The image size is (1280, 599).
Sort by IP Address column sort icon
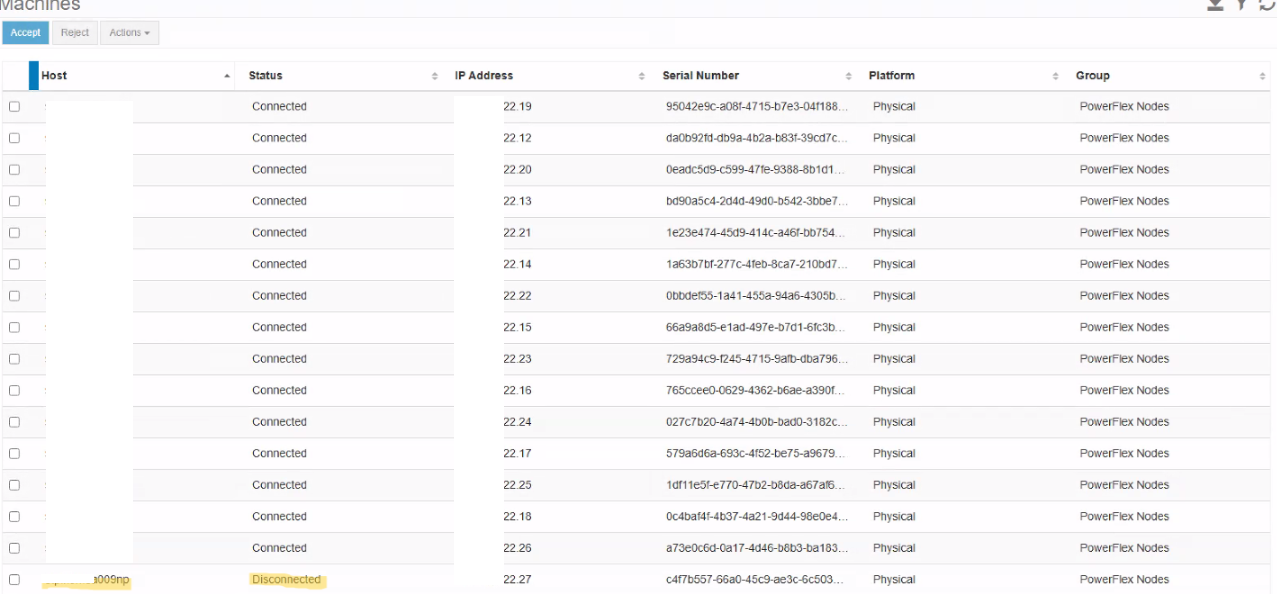[642, 76]
